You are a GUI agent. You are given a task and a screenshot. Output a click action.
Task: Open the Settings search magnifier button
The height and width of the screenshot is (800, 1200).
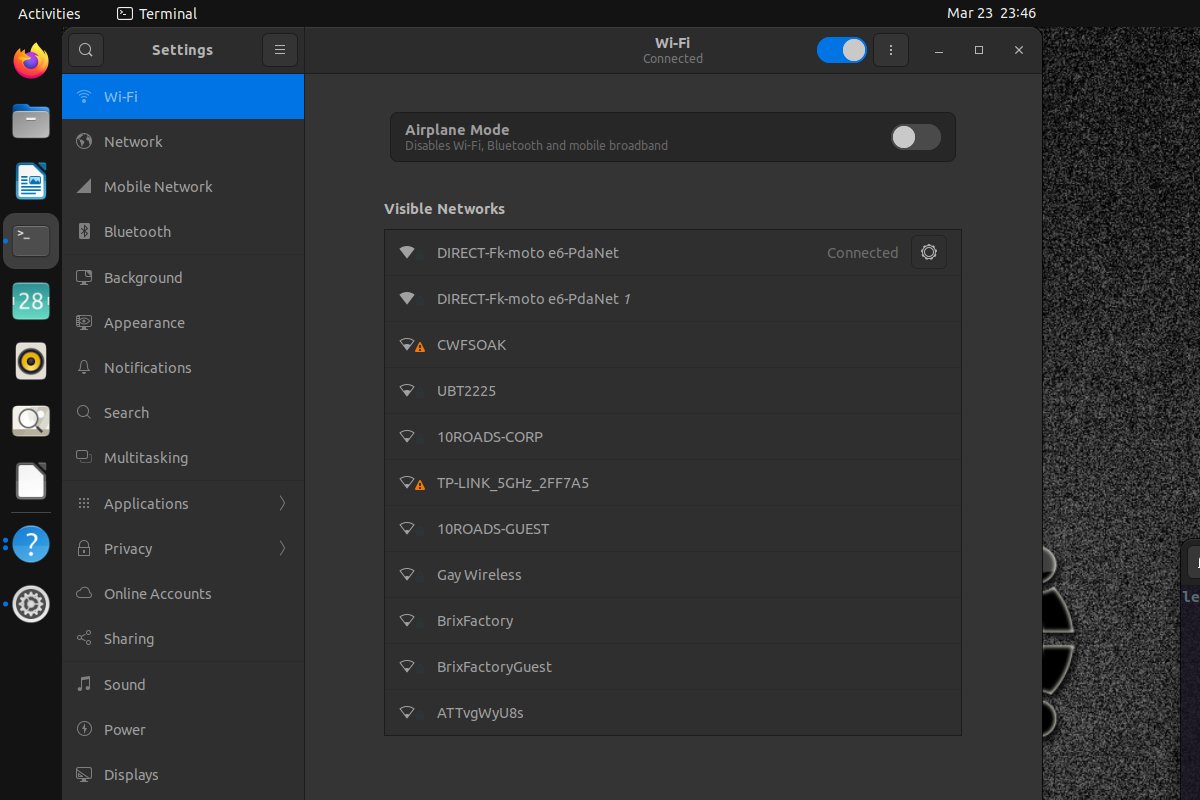coord(86,50)
